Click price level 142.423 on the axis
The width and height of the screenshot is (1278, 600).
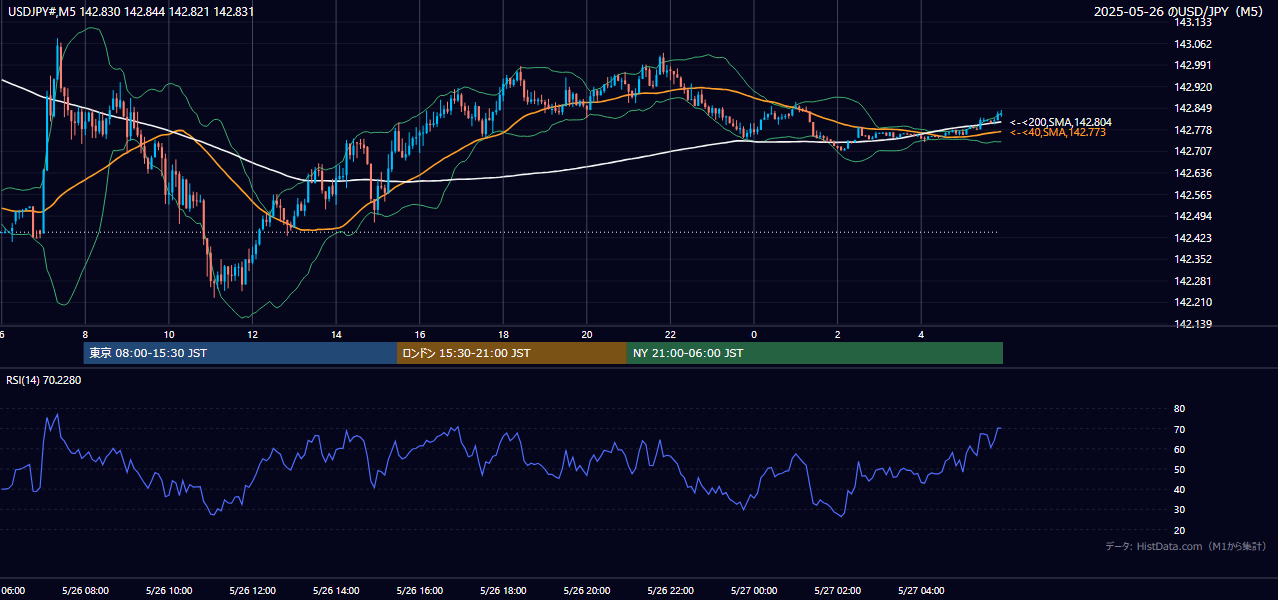click(1192, 238)
